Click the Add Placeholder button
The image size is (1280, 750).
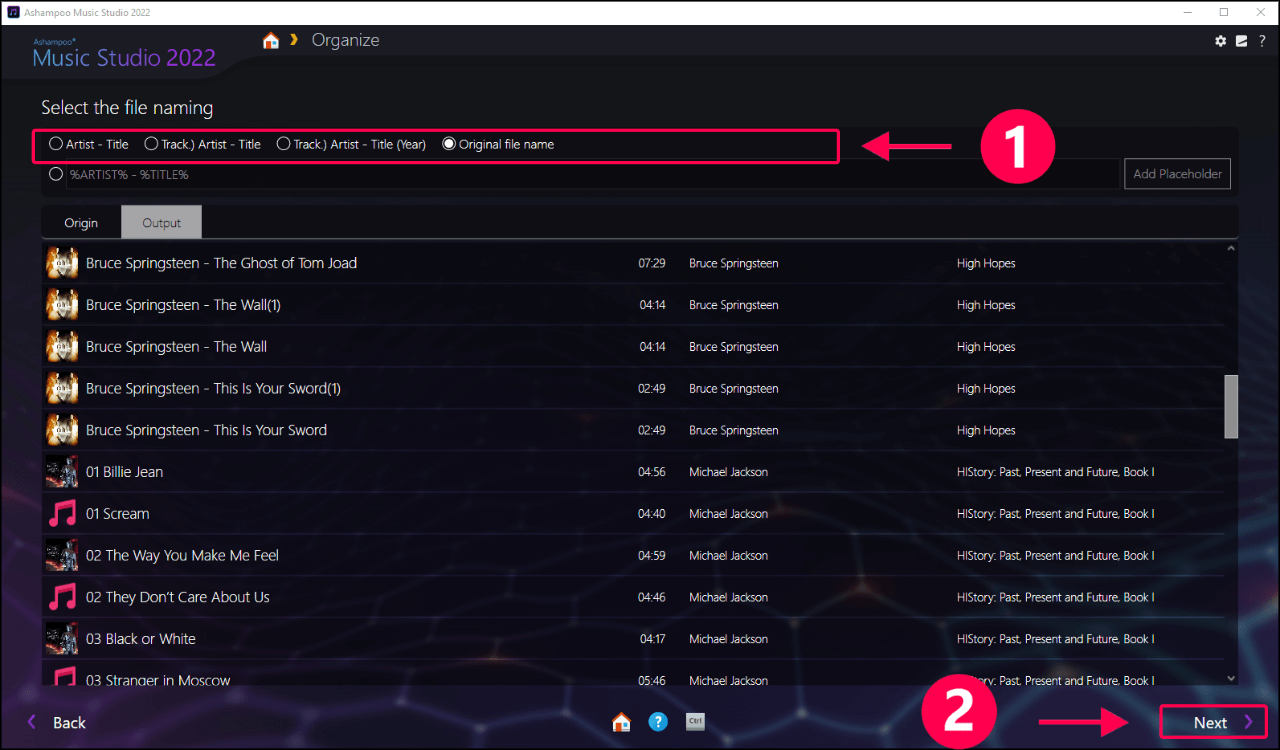1177,174
